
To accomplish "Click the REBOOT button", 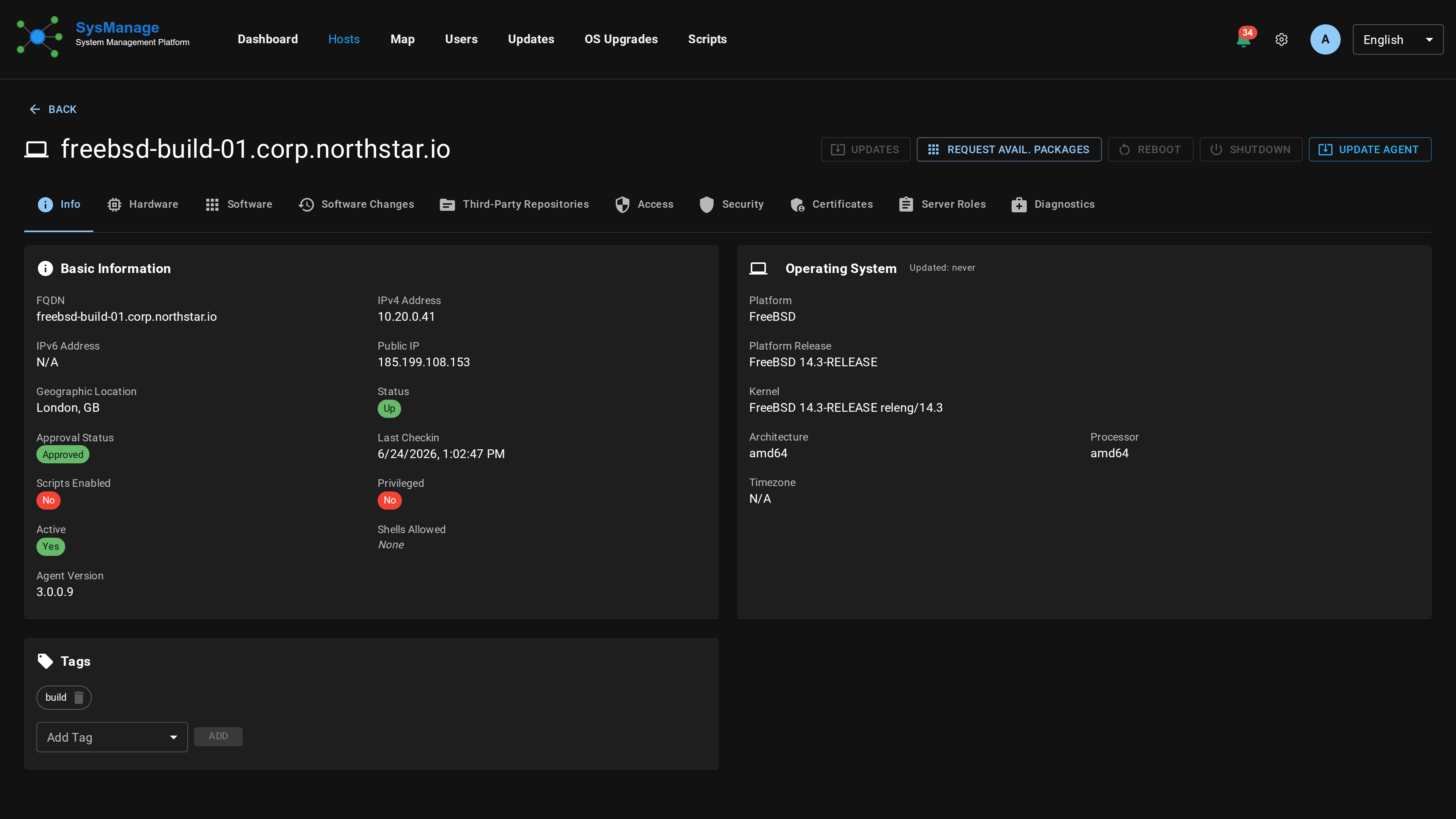I will 1150,150.
